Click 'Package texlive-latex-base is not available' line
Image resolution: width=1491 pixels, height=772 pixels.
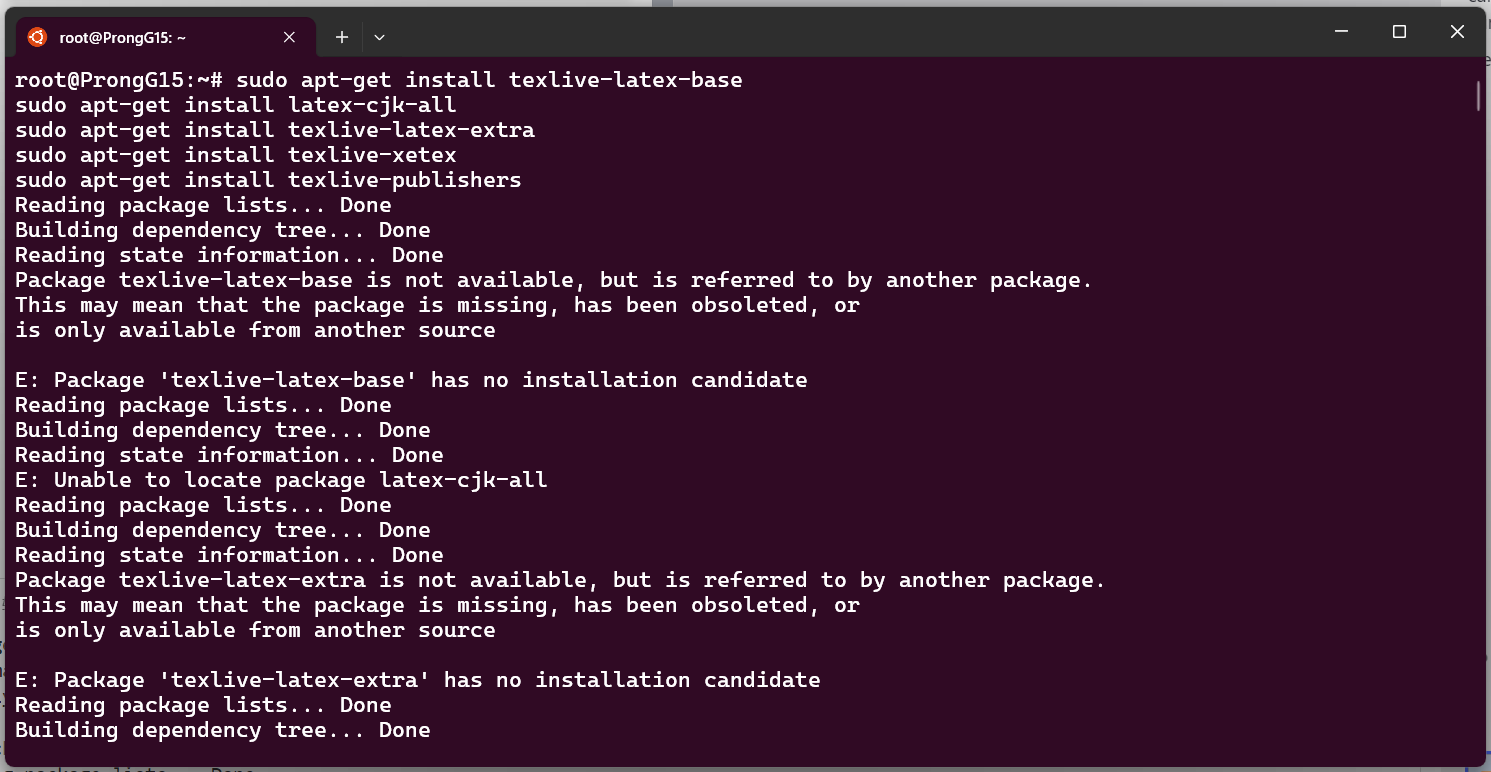click(553, 280)
